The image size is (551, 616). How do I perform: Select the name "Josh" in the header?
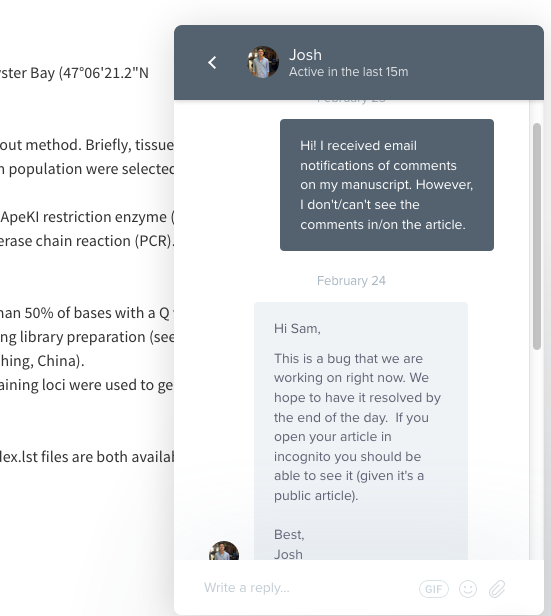click(305, 55)
